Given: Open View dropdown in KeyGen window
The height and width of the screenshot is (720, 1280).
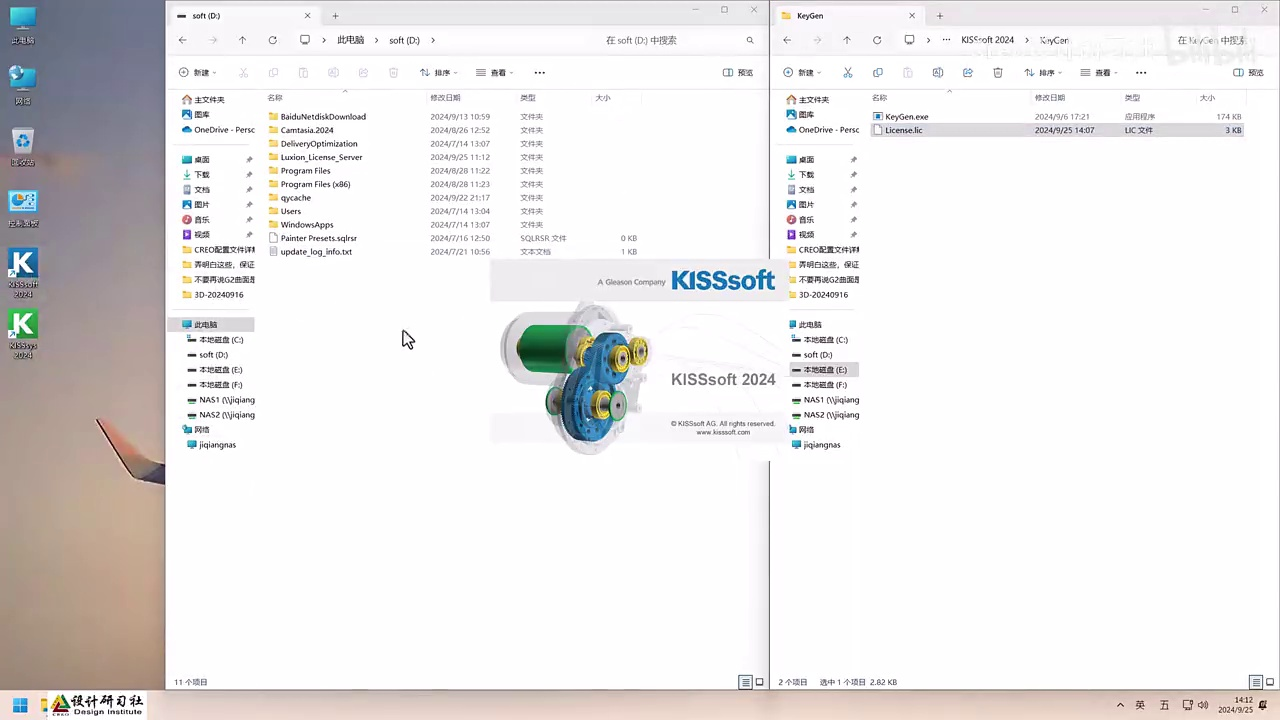Looking at the screenshot, I should tap(1099, 72).
